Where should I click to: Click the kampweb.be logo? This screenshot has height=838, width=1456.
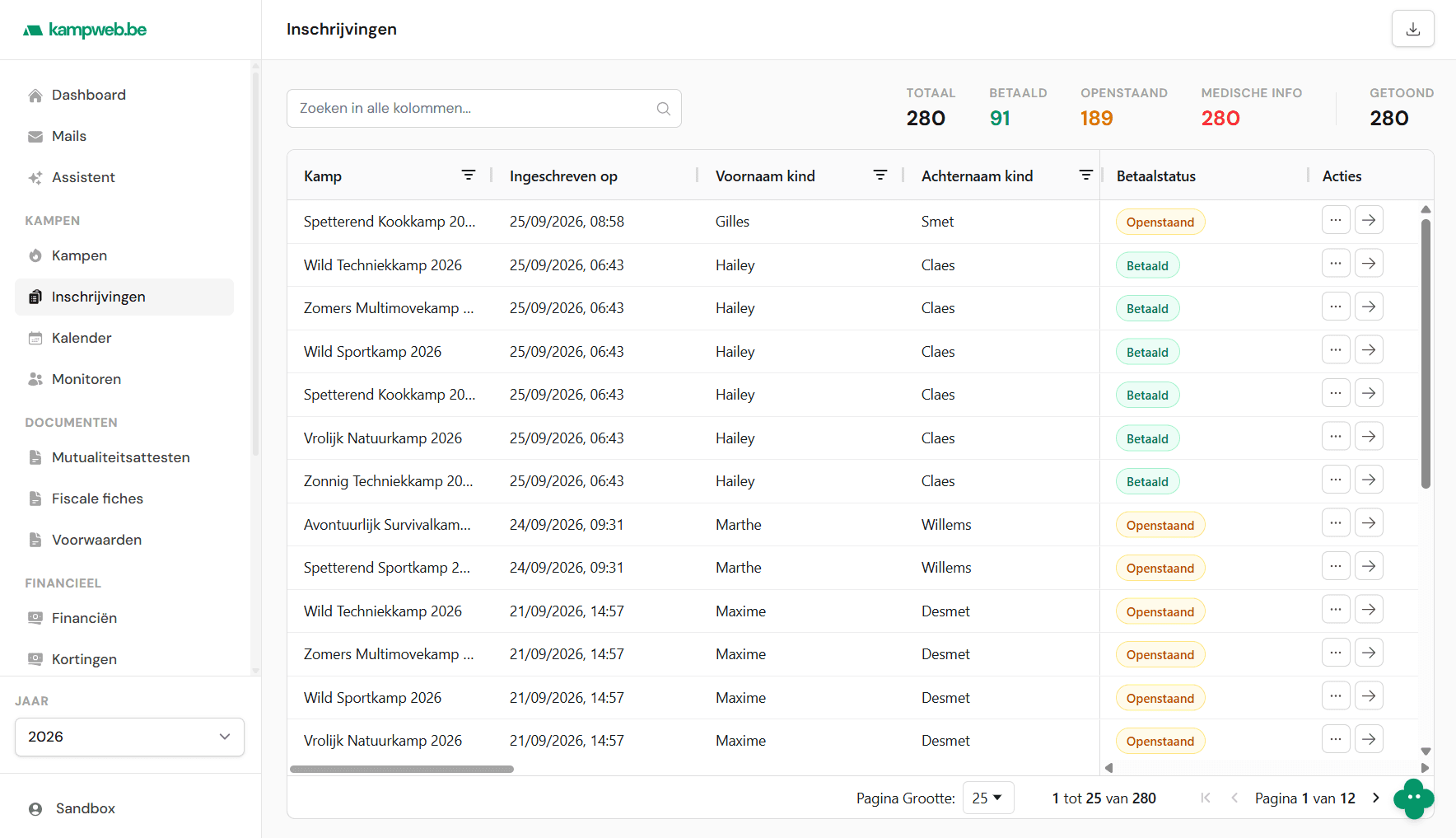[x=85, y=30]
